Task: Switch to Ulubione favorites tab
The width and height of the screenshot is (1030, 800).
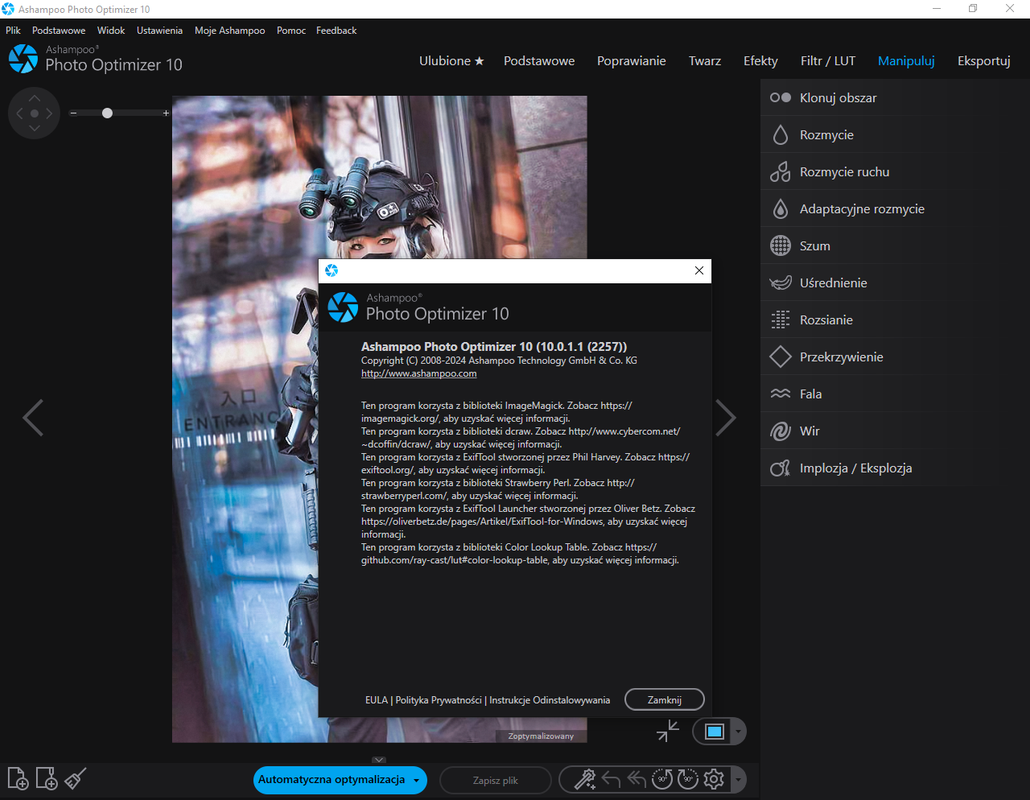Action: (x=451, y=61)
